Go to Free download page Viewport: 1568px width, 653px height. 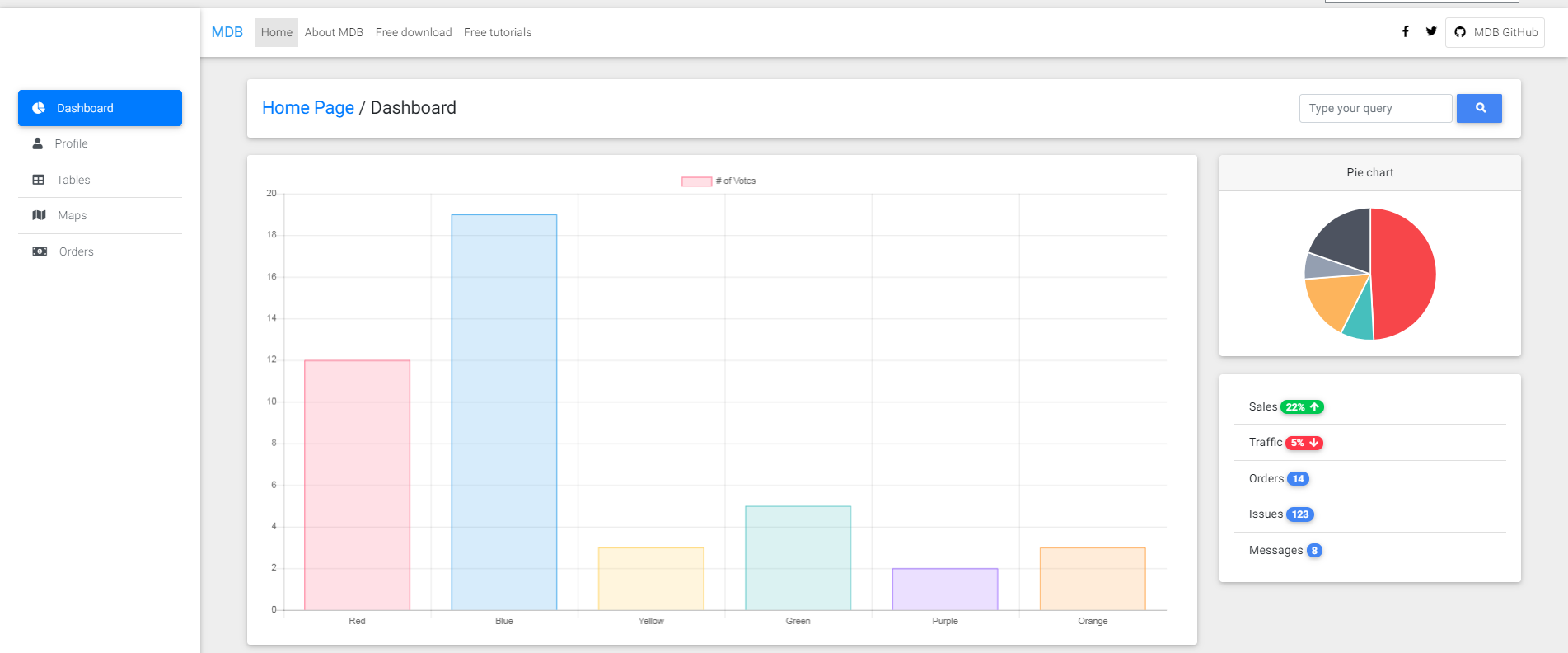click(x=414, y=32)
